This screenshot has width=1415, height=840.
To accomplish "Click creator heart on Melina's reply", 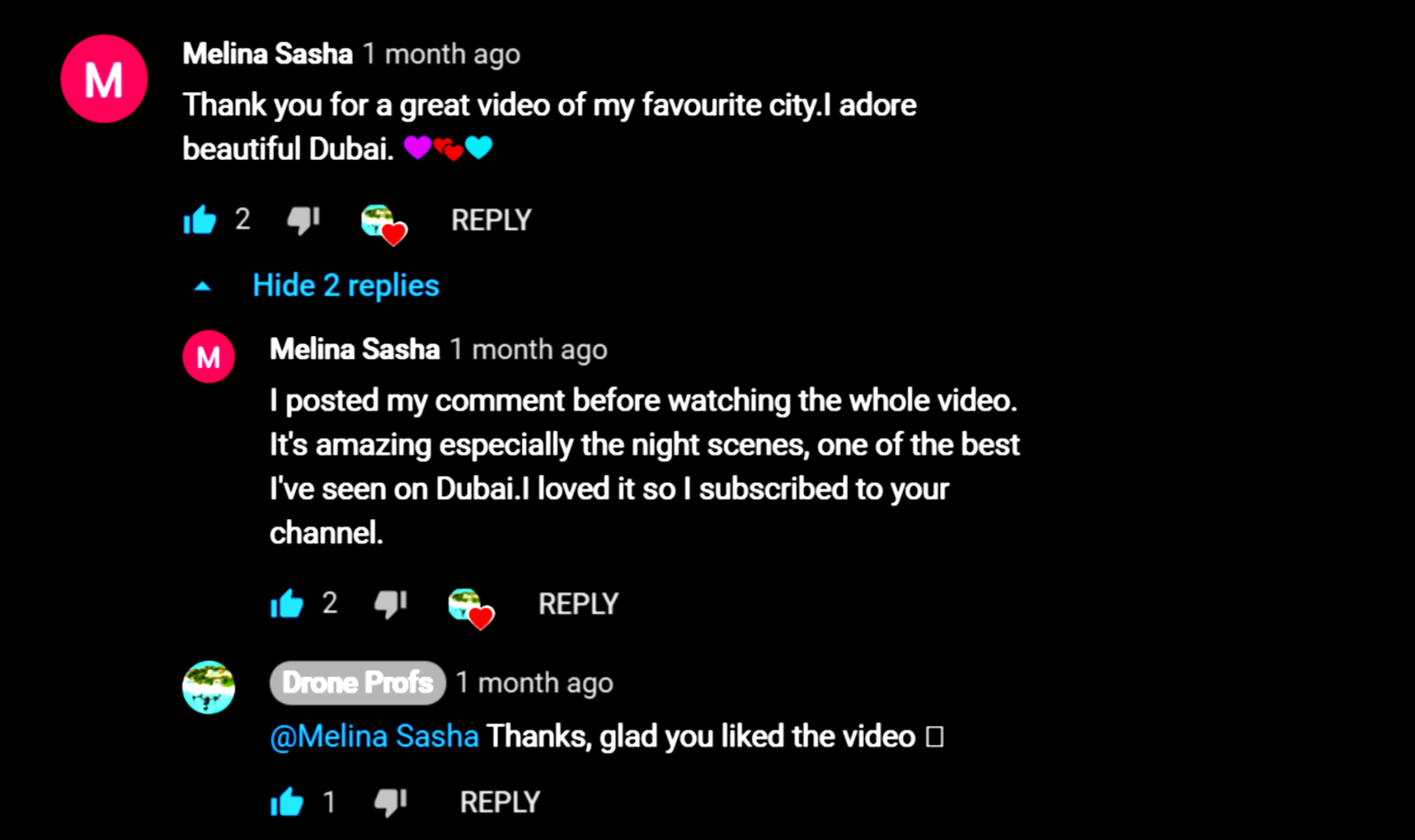I will 470,608.
